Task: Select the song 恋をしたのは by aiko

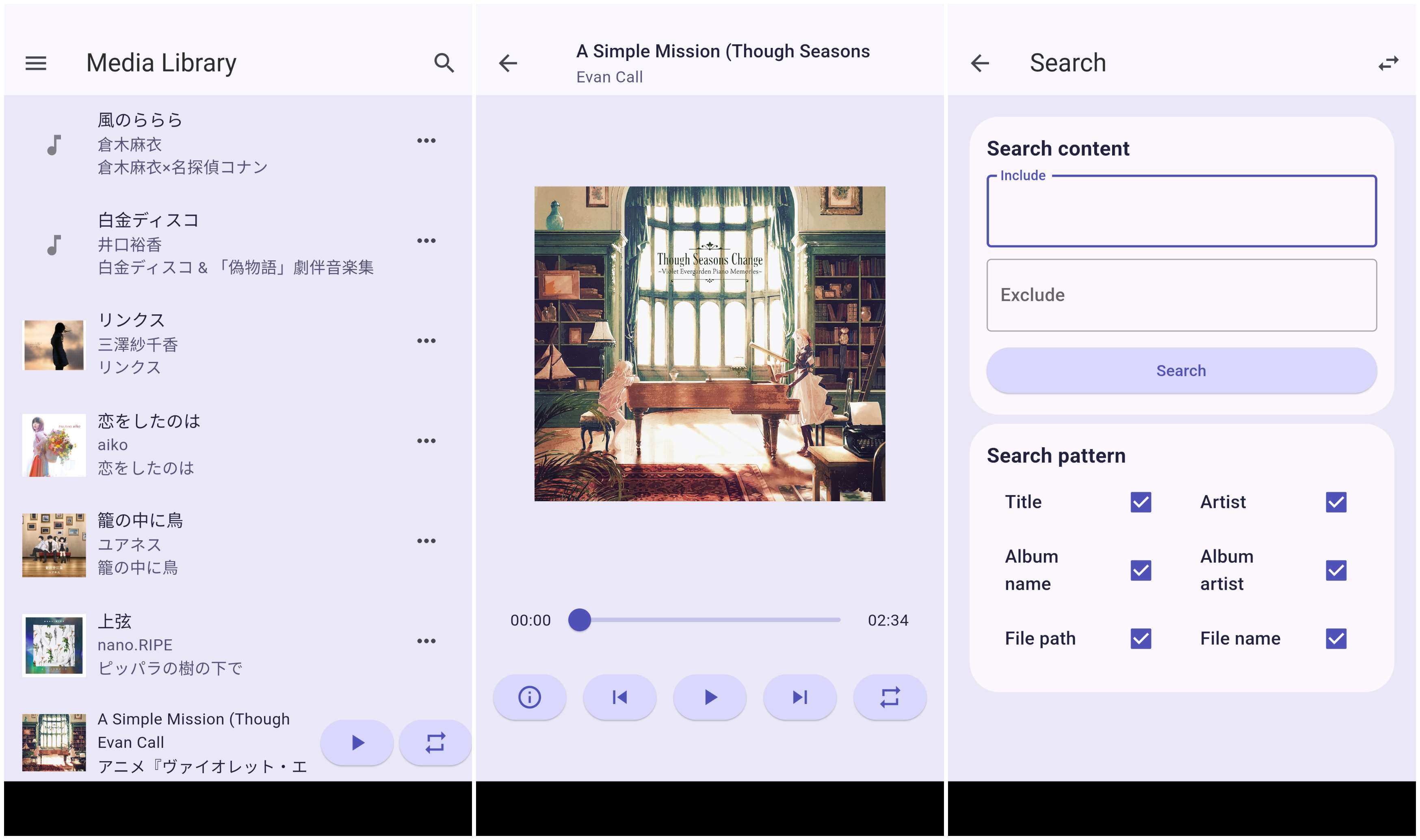Action: pos(226,444)
